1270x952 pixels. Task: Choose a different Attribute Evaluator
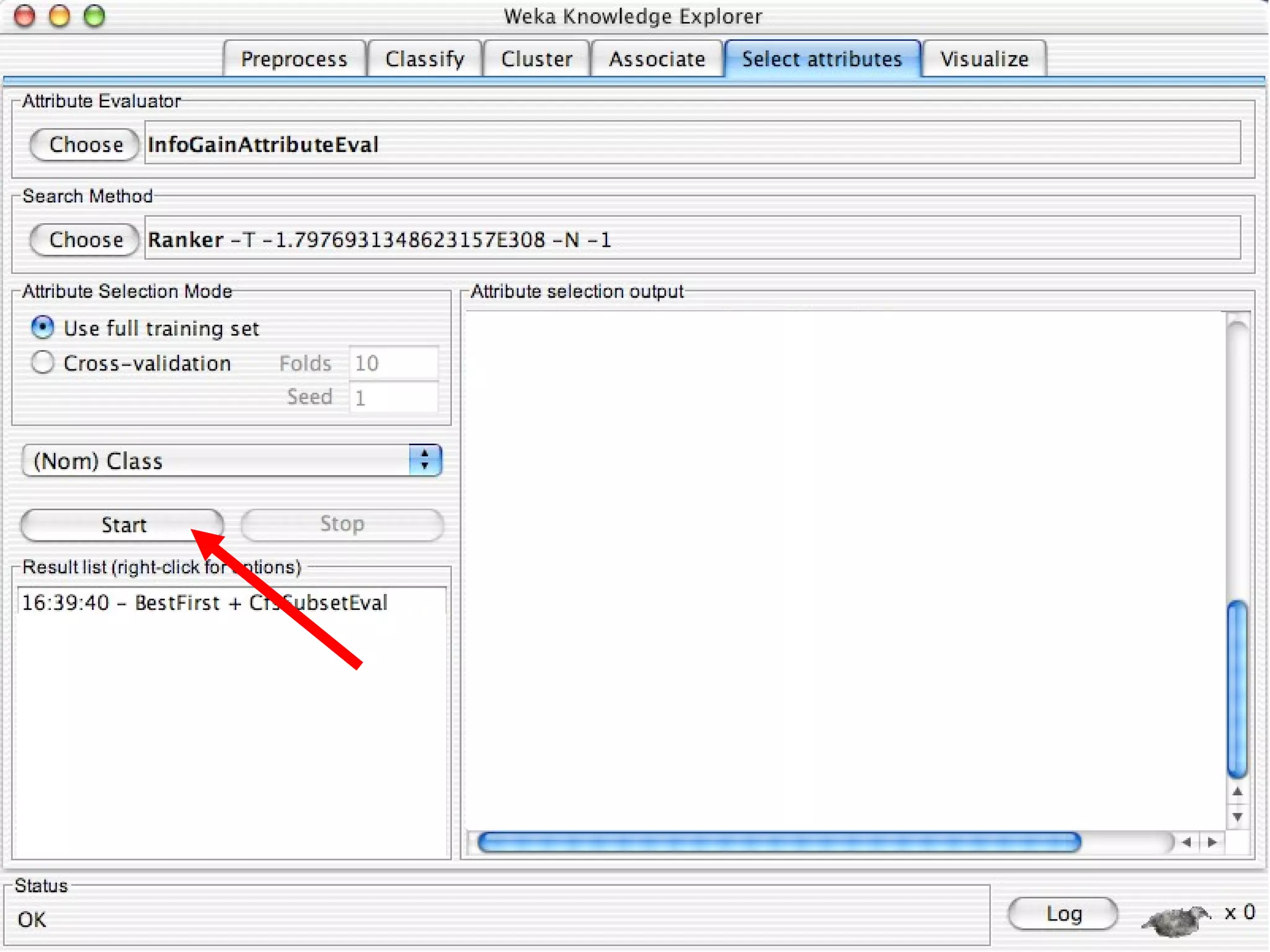pos(84,144)
